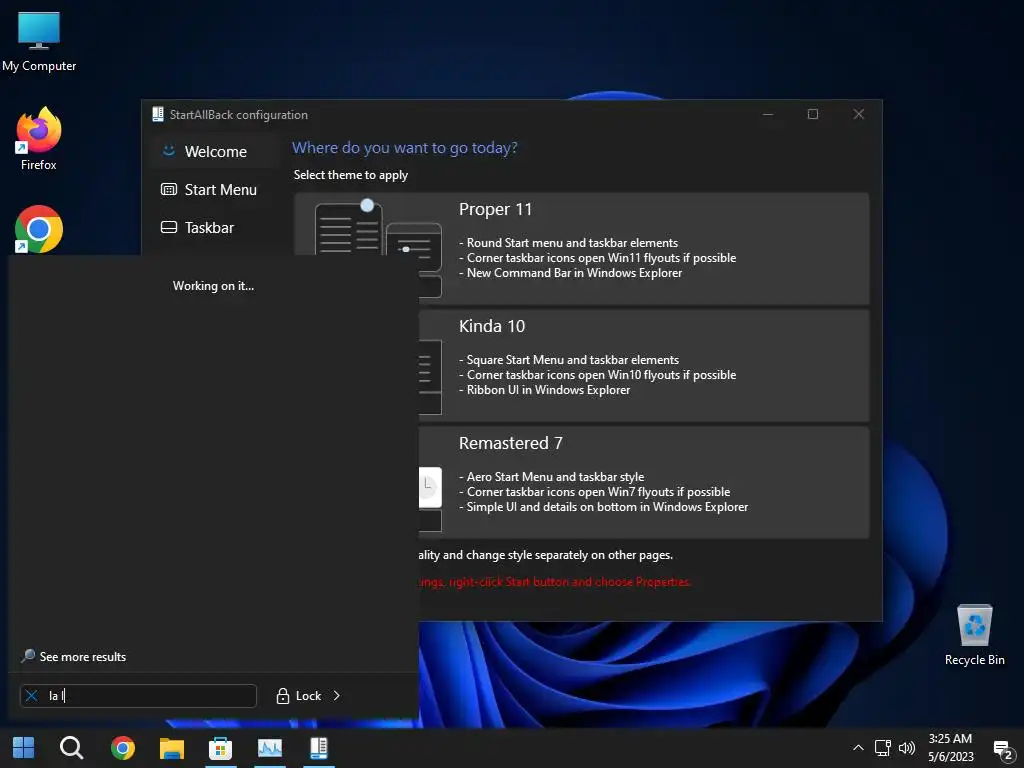Click the volume speaker tray icon
The image size is (1024, 768).
coord(906,748)
